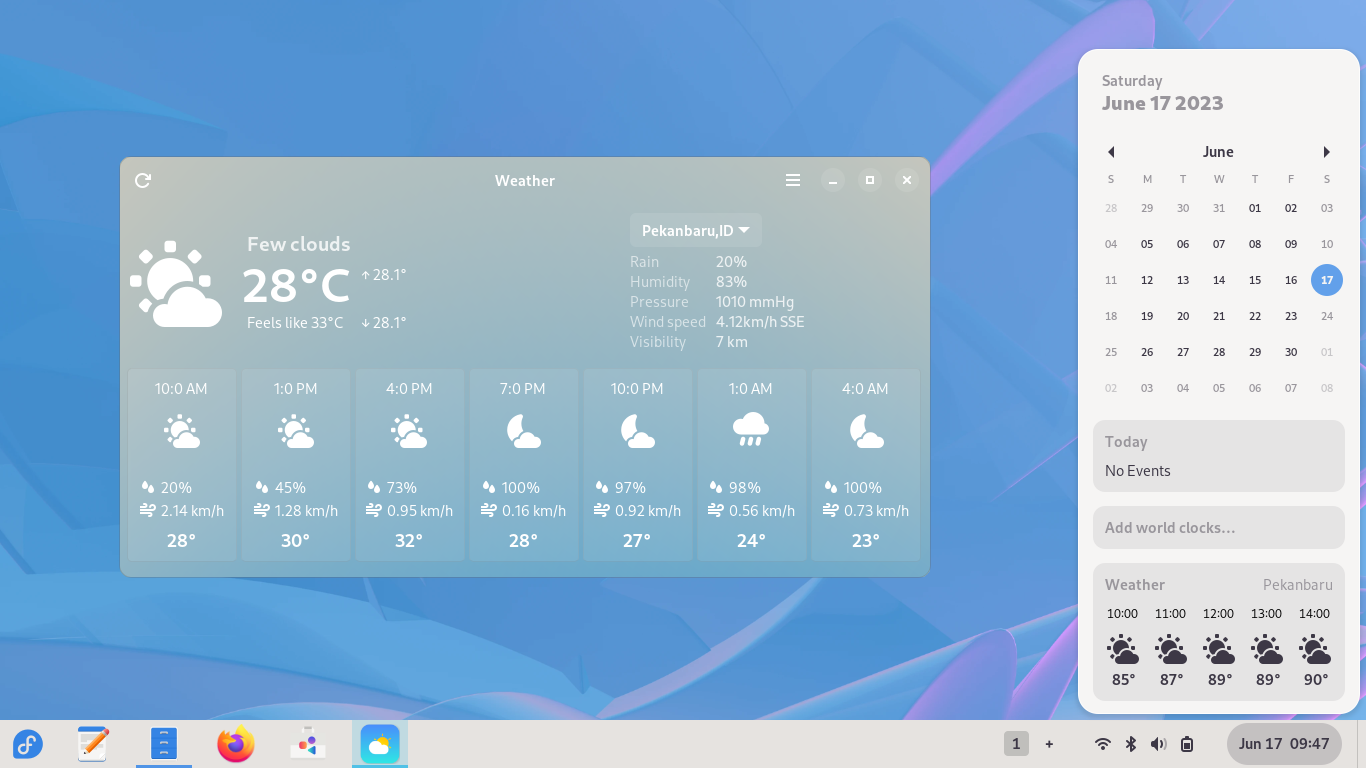Click the 24° temperature at 1:0 AM

point(751,541)
